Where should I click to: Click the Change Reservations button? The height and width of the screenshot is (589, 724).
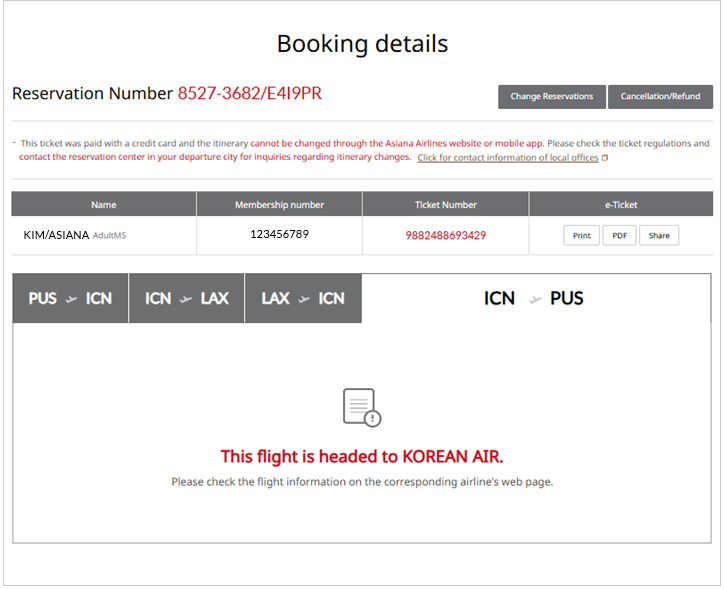[552, 96]
